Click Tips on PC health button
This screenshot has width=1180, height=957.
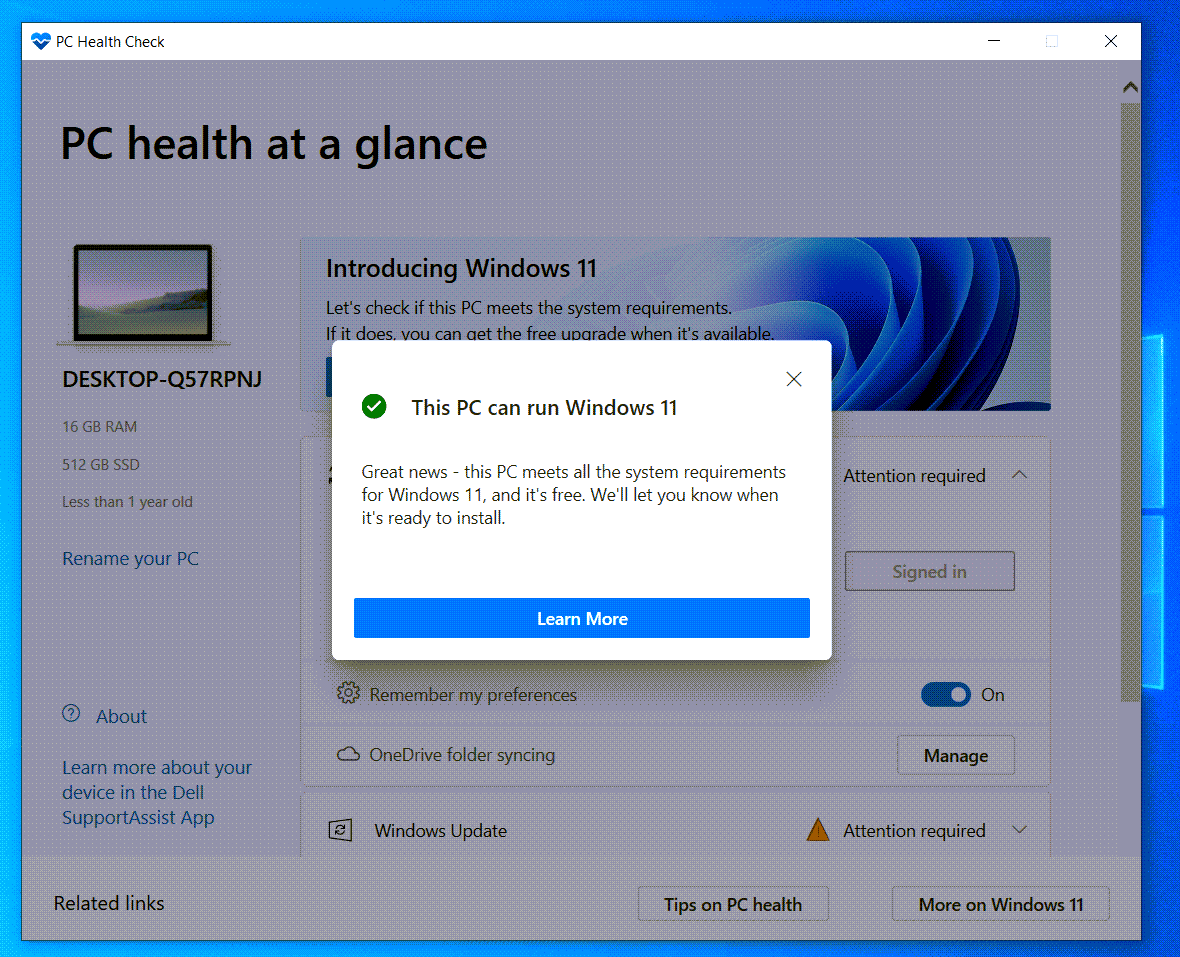click(x=733, y=904)
